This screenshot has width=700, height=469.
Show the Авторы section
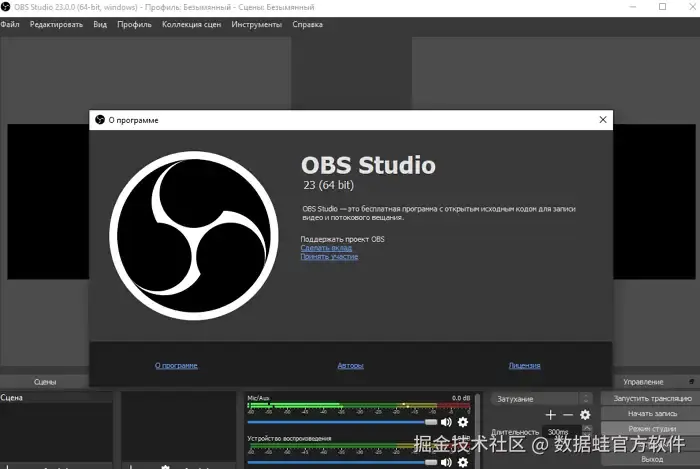[x=350, y=365]
